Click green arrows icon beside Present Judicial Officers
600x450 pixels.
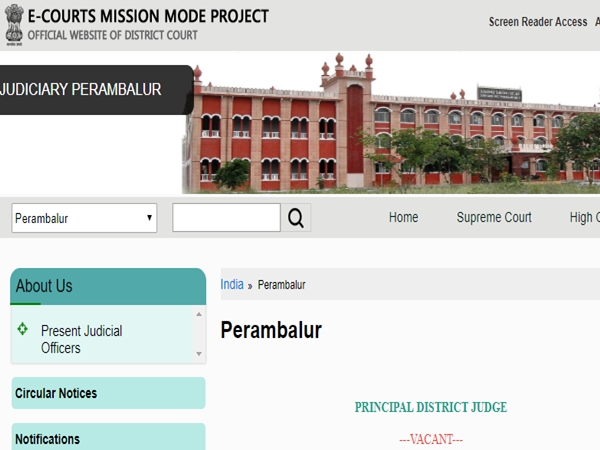coord(23,328)
